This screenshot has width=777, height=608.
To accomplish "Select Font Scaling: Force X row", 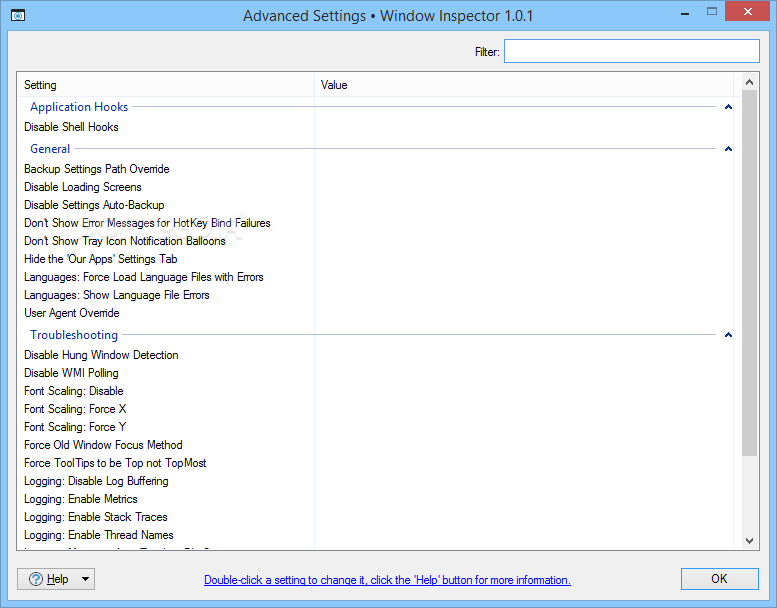I will pos(75,409).
